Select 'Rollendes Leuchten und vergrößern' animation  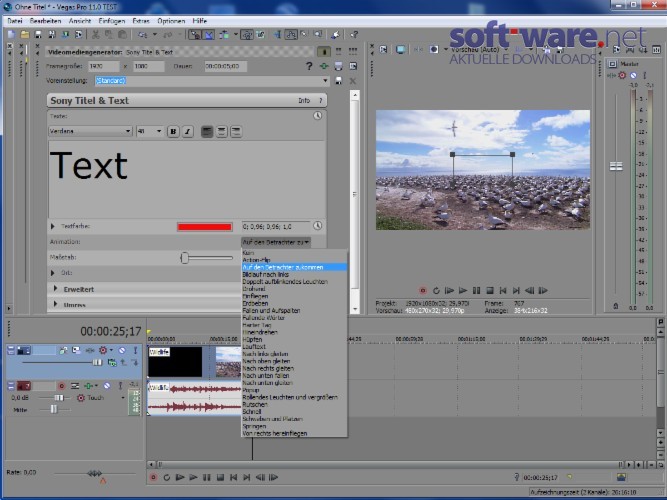290,397
